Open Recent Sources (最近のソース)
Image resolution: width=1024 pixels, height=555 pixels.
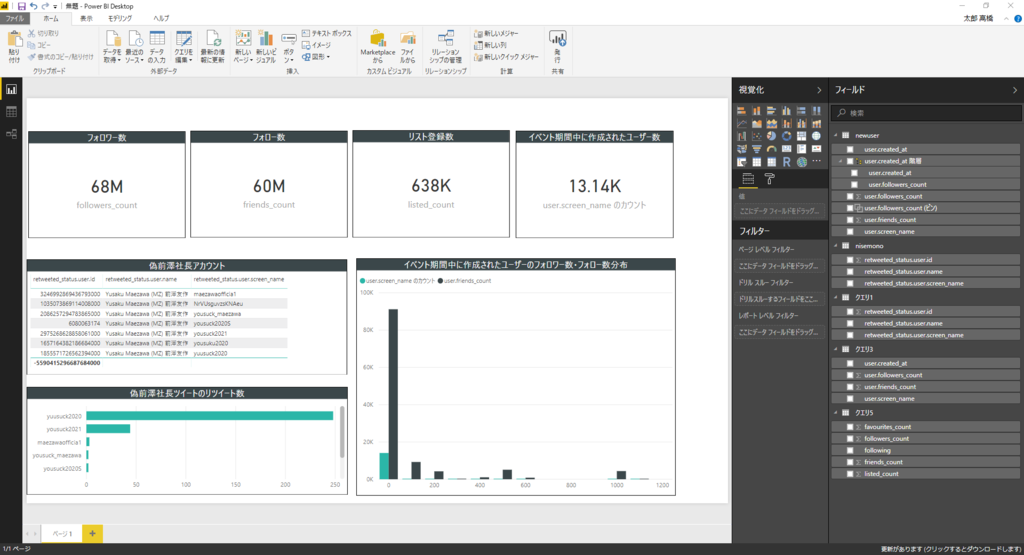tap(135, 46)
